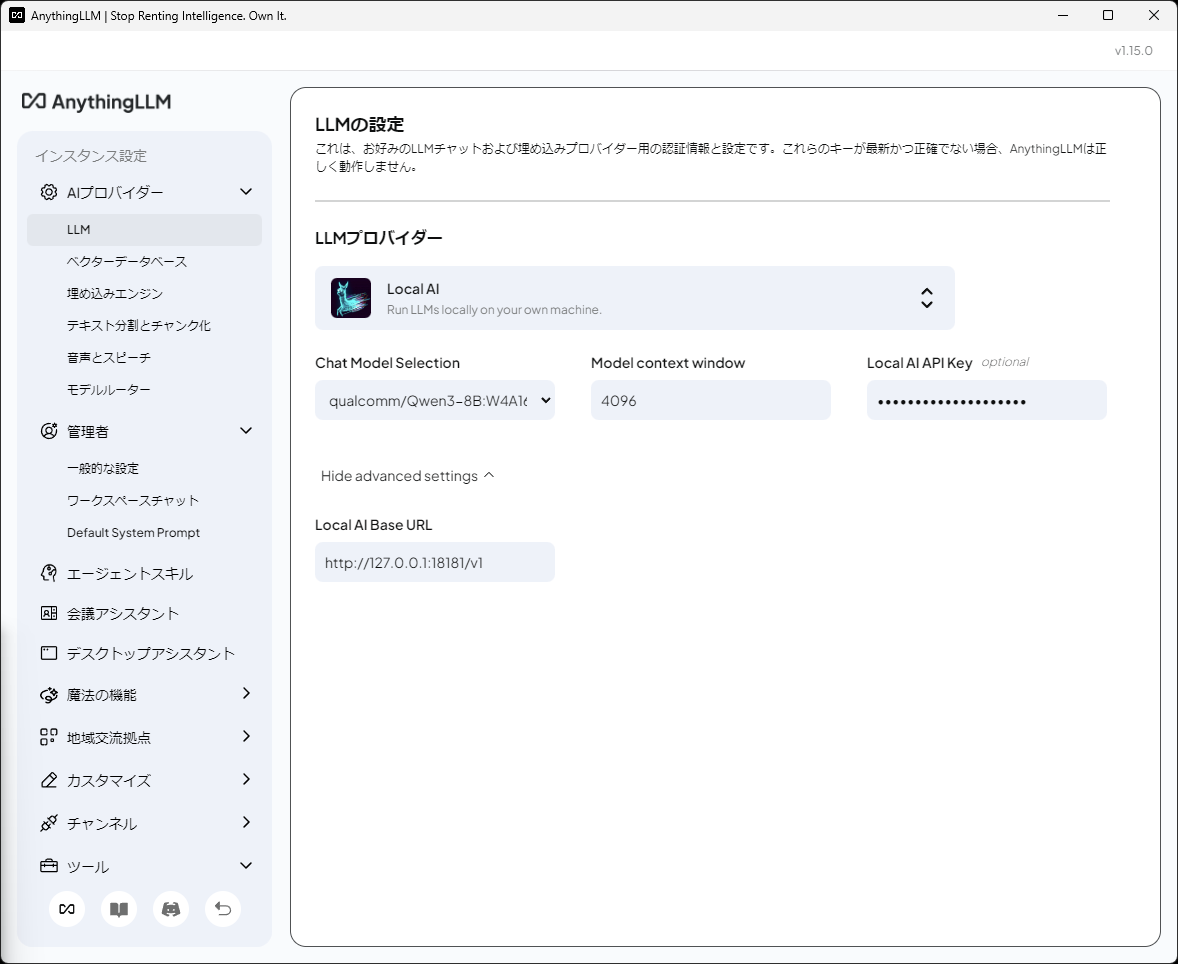Open the LLM provider selector arrows
The height and width of the screenshot is (964, 1178).
point(926,298)
